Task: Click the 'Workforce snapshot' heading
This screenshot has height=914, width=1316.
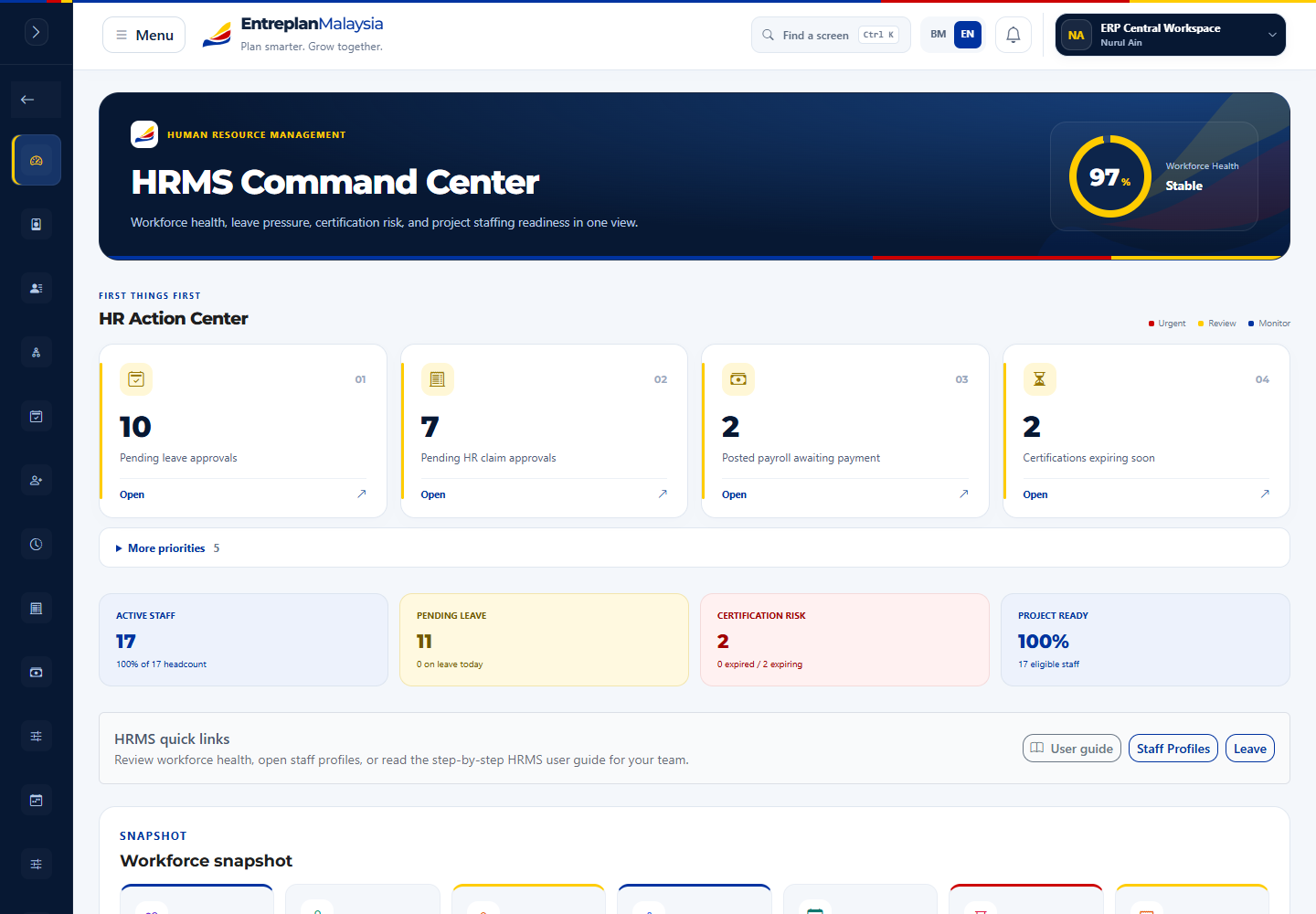Action: [x=207, y=861]
